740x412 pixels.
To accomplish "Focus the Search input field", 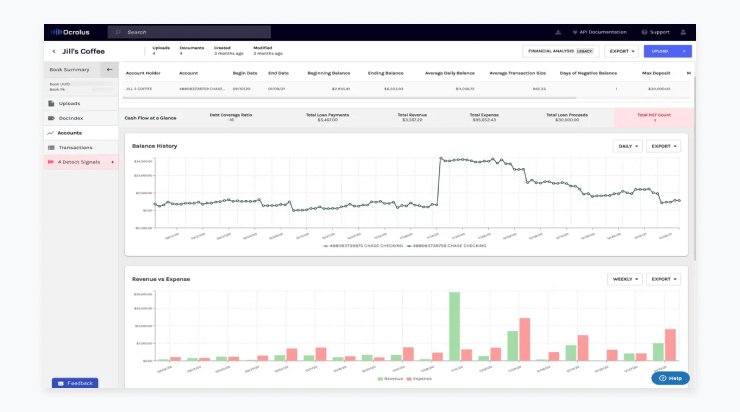I will tap(189, 32).
